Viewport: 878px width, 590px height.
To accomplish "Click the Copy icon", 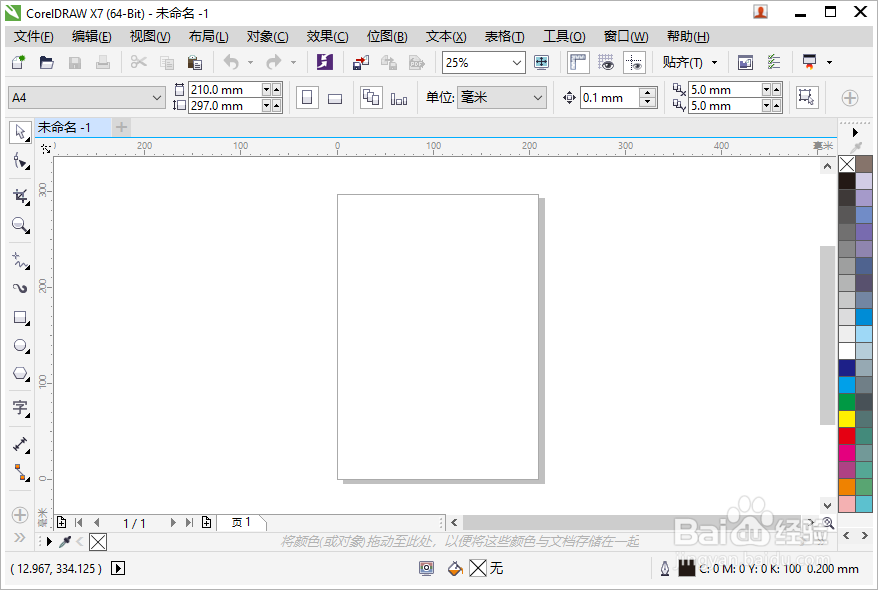I will [166, 62].
